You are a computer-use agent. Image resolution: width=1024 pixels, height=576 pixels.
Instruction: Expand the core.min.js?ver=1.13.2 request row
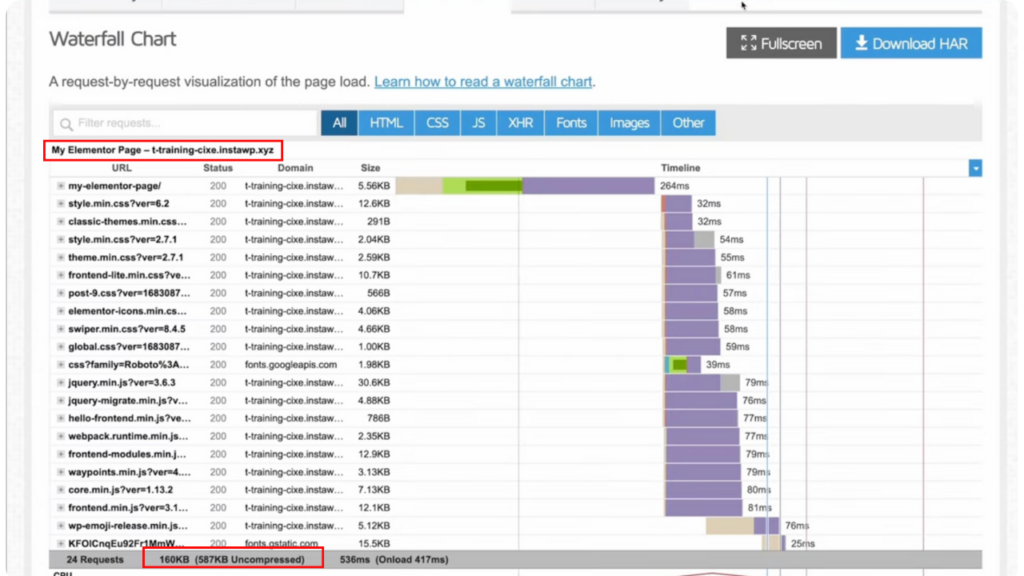(61, 490)
